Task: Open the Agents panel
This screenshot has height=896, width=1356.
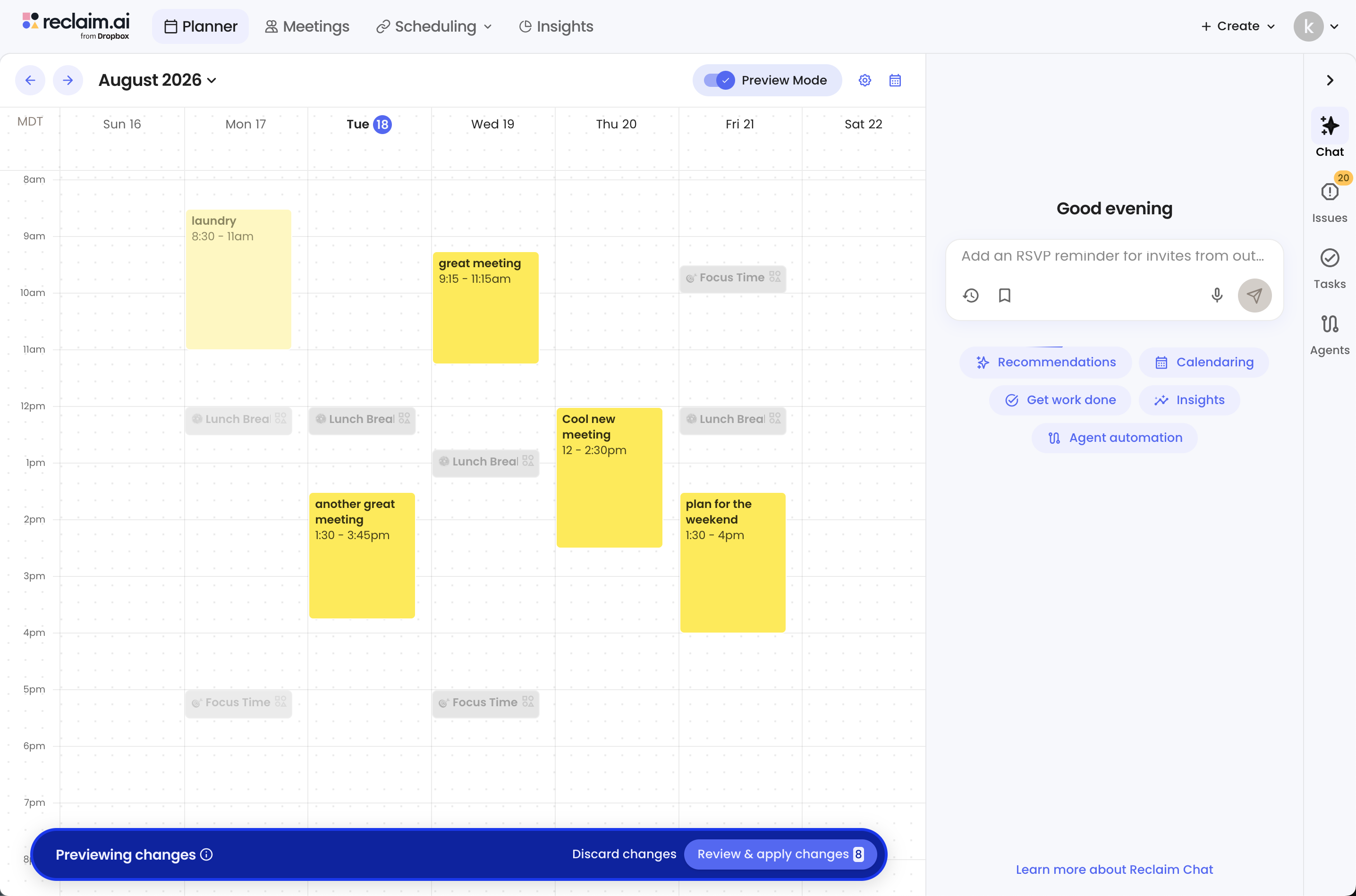Action: click(x=1330, y=334)
